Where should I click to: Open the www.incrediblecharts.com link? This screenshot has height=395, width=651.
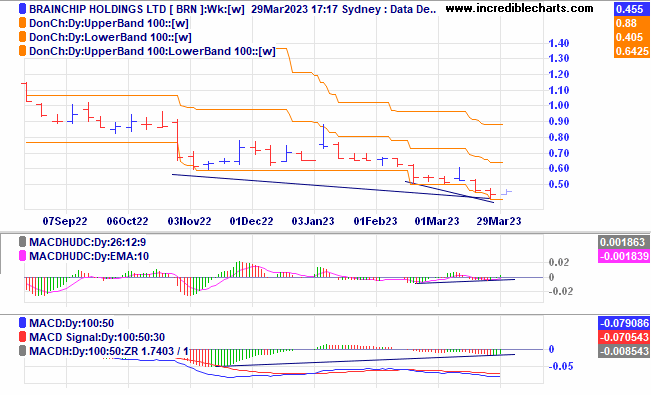(519, 8)
